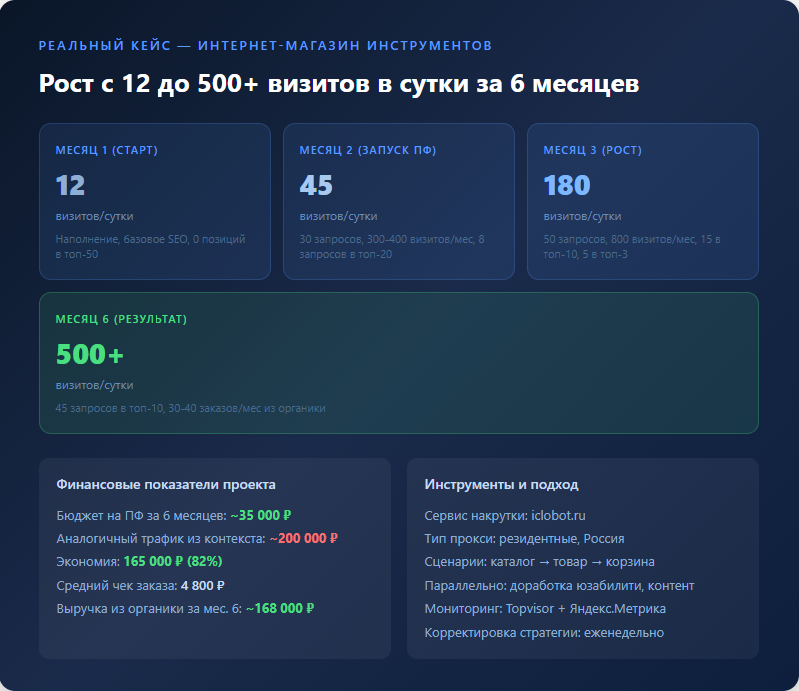Click the red '~200 000 ₽' amount

[304, 539]
